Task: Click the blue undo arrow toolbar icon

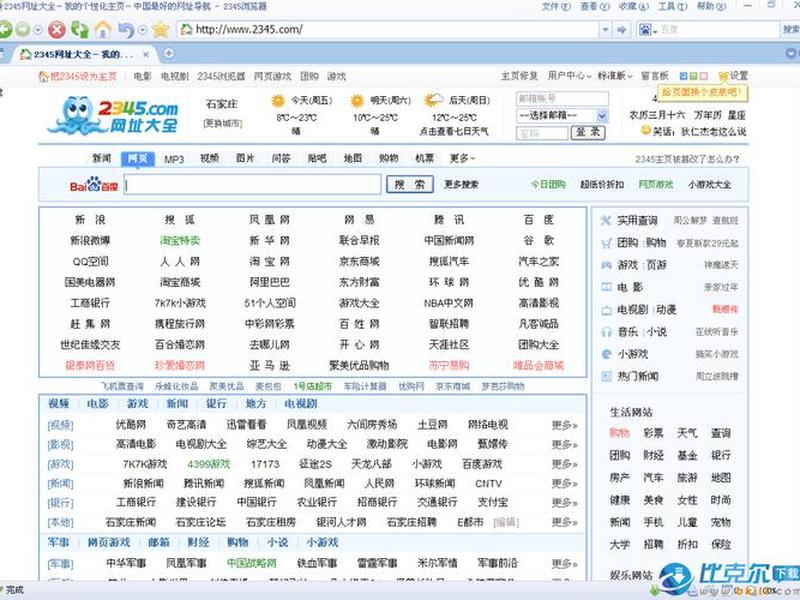Action: (x=126, y=30)
